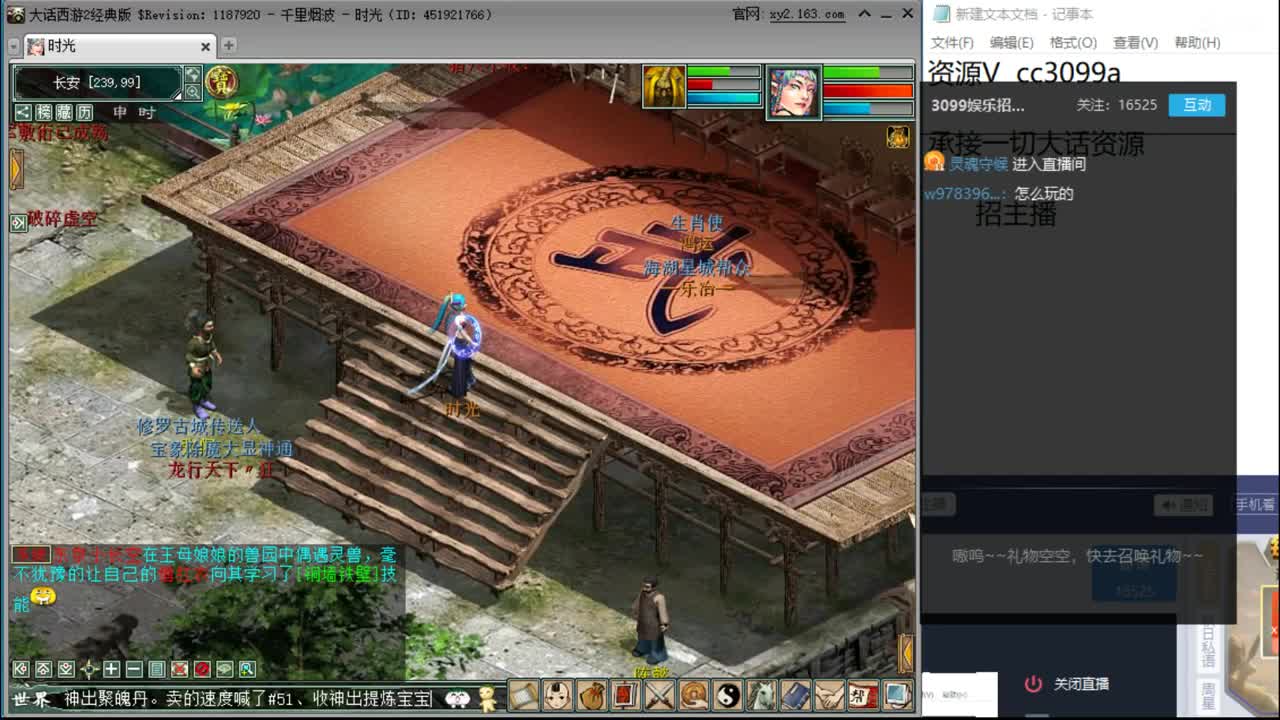This screenshot has width=1280, height=720.
Task: Open the red book icon in bottom toolbar
Action: click(x=626, y=695)
